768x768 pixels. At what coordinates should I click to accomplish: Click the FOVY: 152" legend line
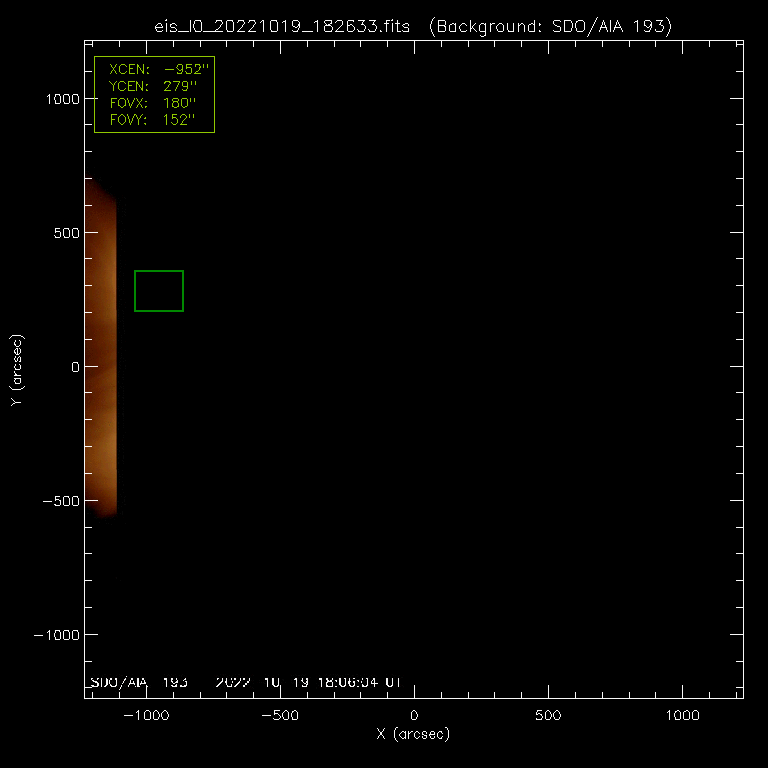pyautogui.click(x=152, y=120)
